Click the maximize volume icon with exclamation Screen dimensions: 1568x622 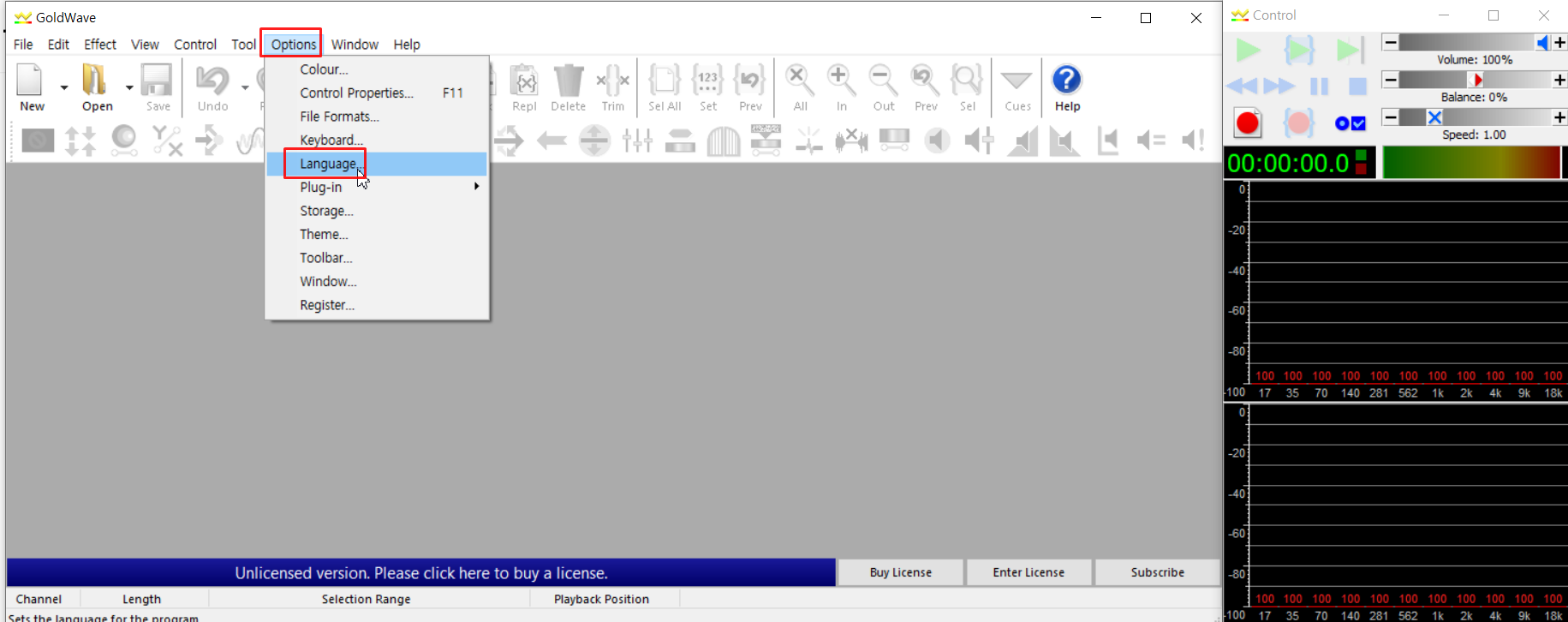point(1193,141)
